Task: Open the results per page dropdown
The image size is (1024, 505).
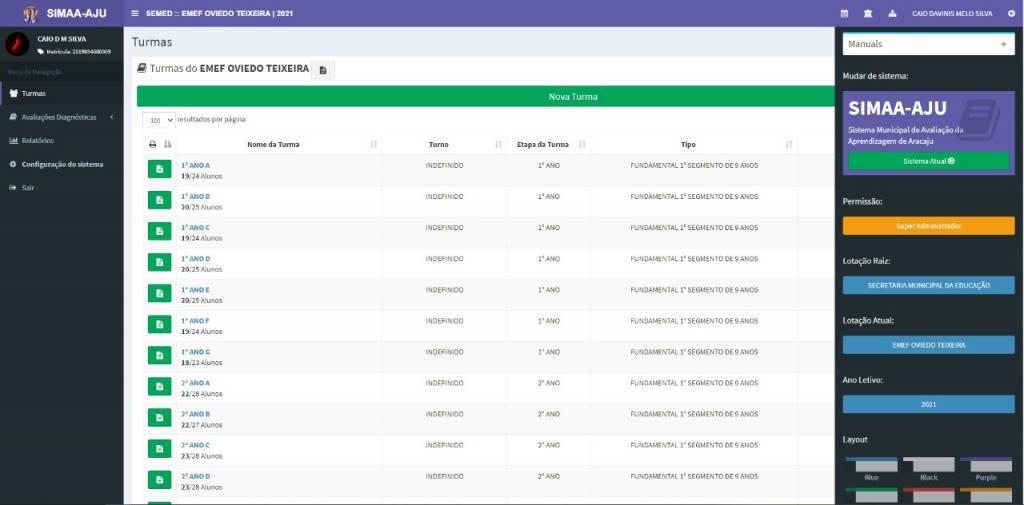Action: (x=159, y=120)
